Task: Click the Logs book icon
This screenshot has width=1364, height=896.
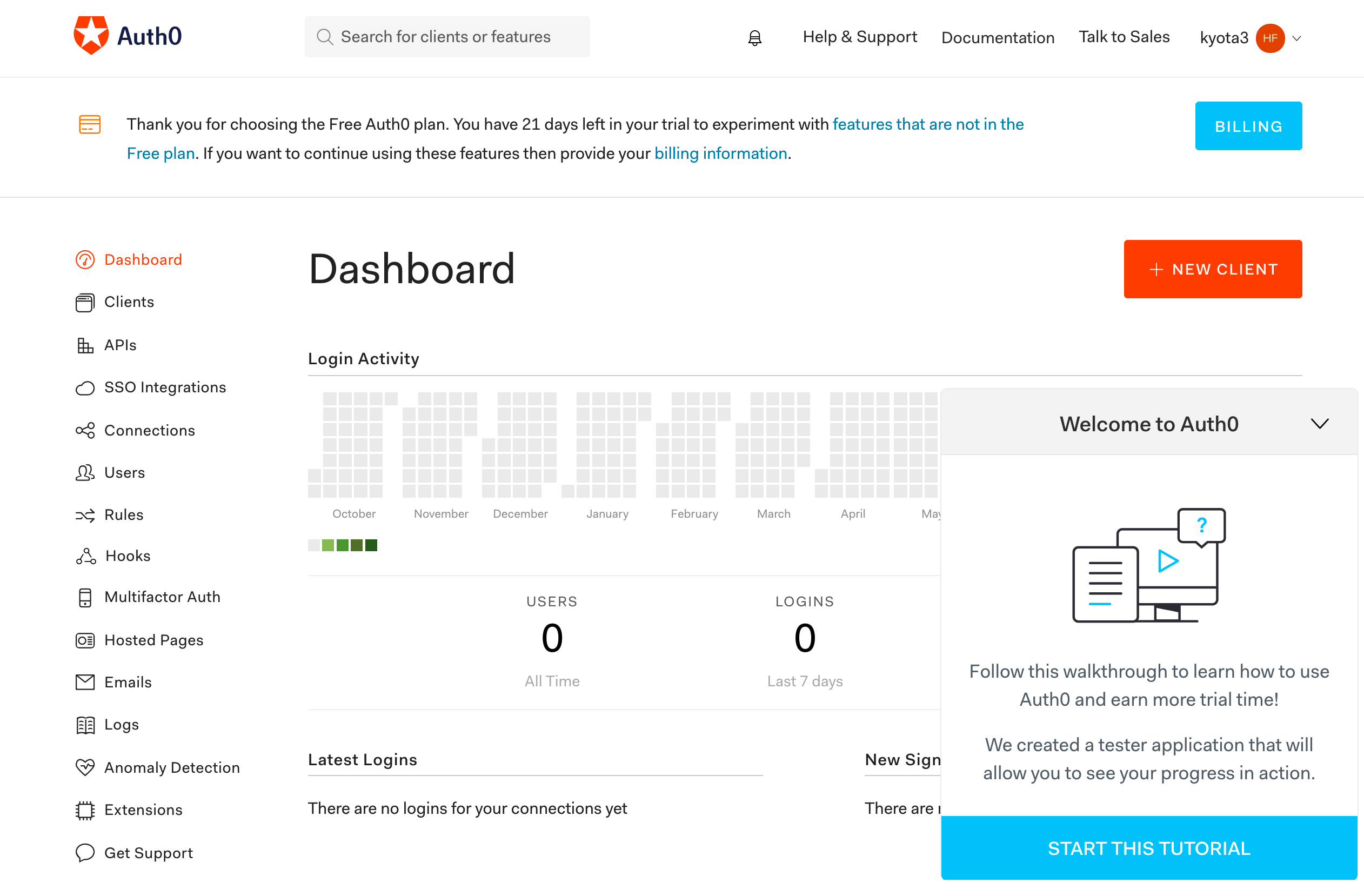Action: click(x=85, y=725)
